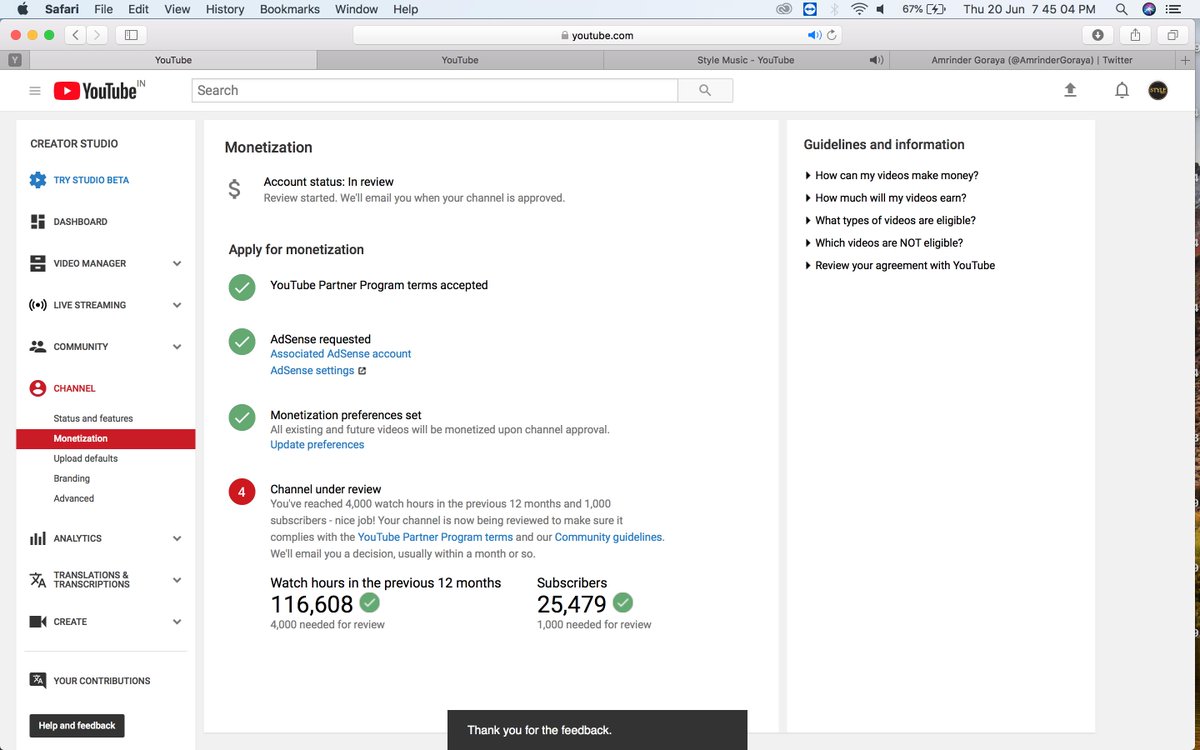
Task: Click the Safari share button
Action: (1135, 35)
